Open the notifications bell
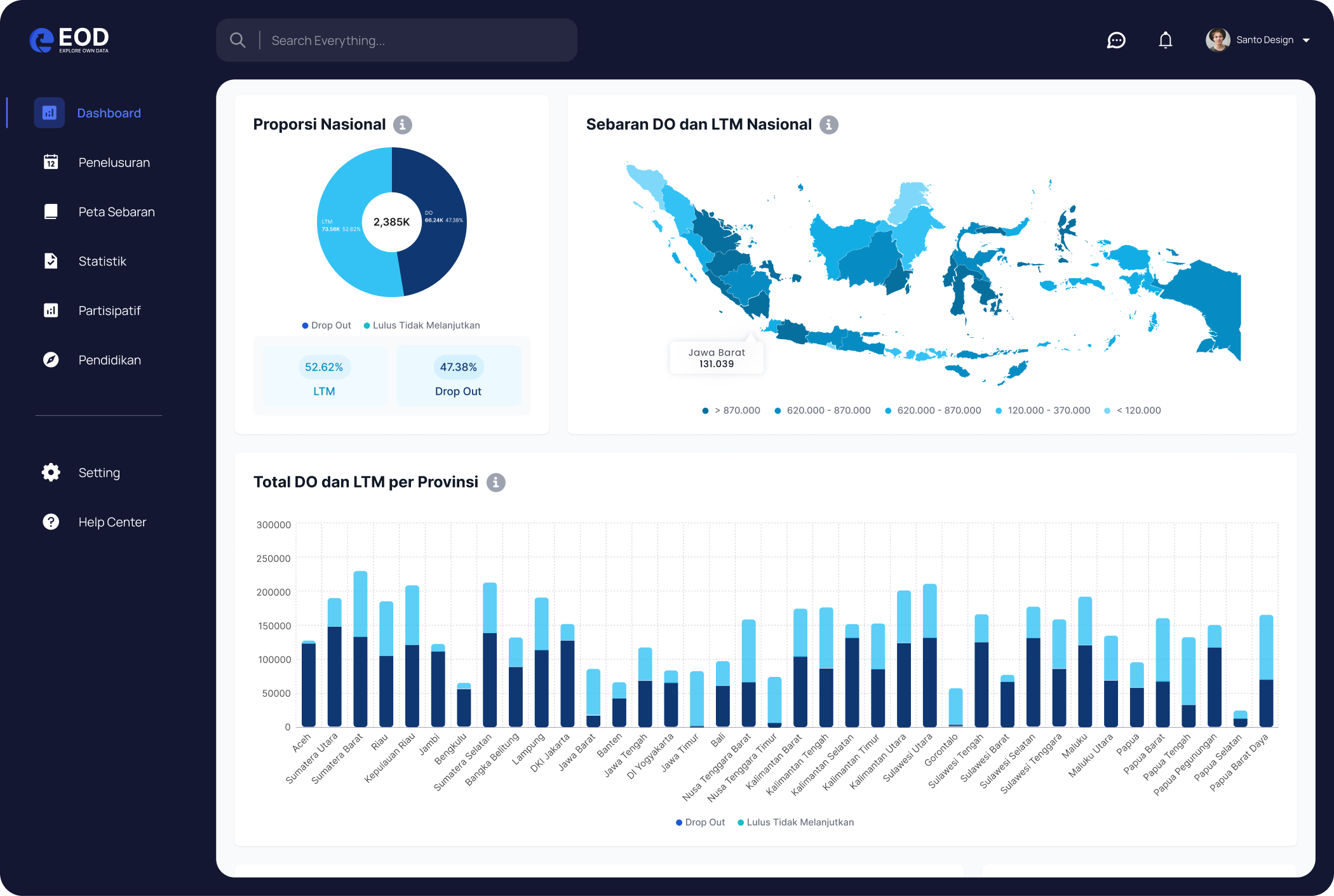The width and height of the screenshot is (1334, 896). click(x=1166, y=39)
